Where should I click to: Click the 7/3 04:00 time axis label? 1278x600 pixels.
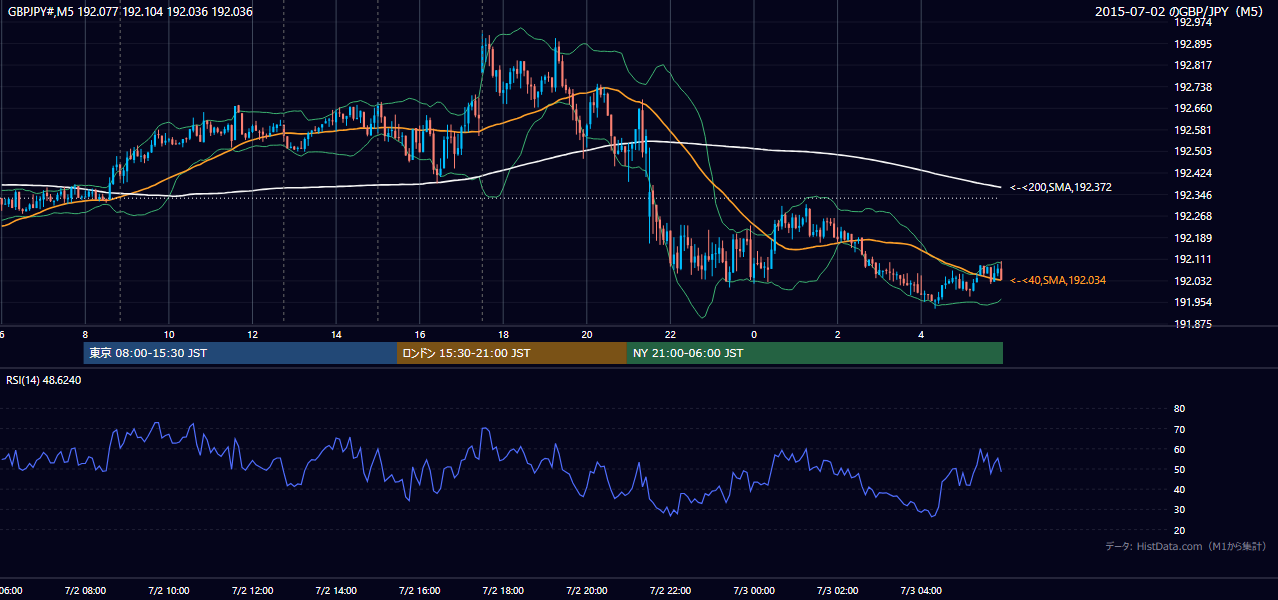pos(921,590)
